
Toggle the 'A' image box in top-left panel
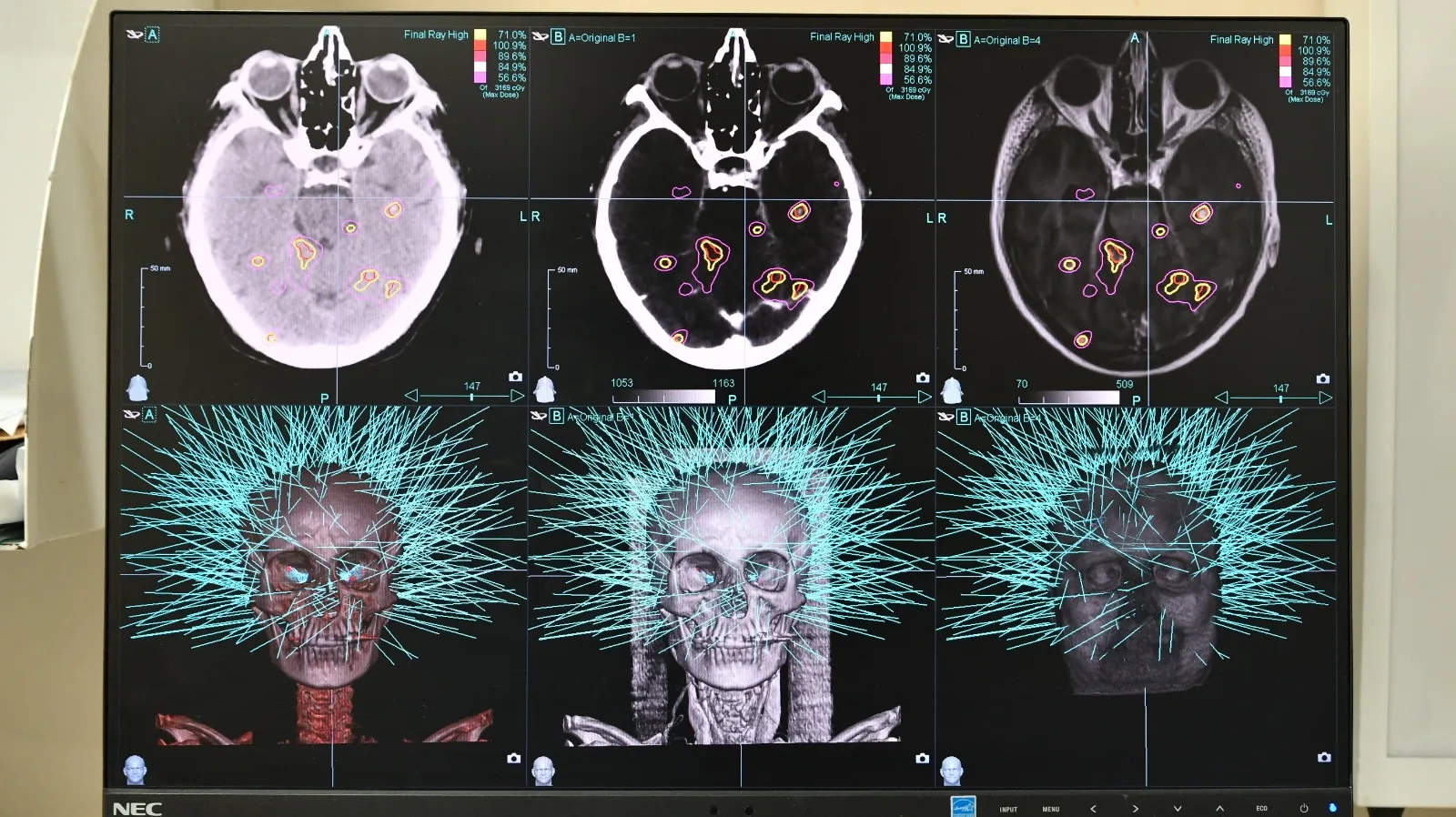(152, 35)
